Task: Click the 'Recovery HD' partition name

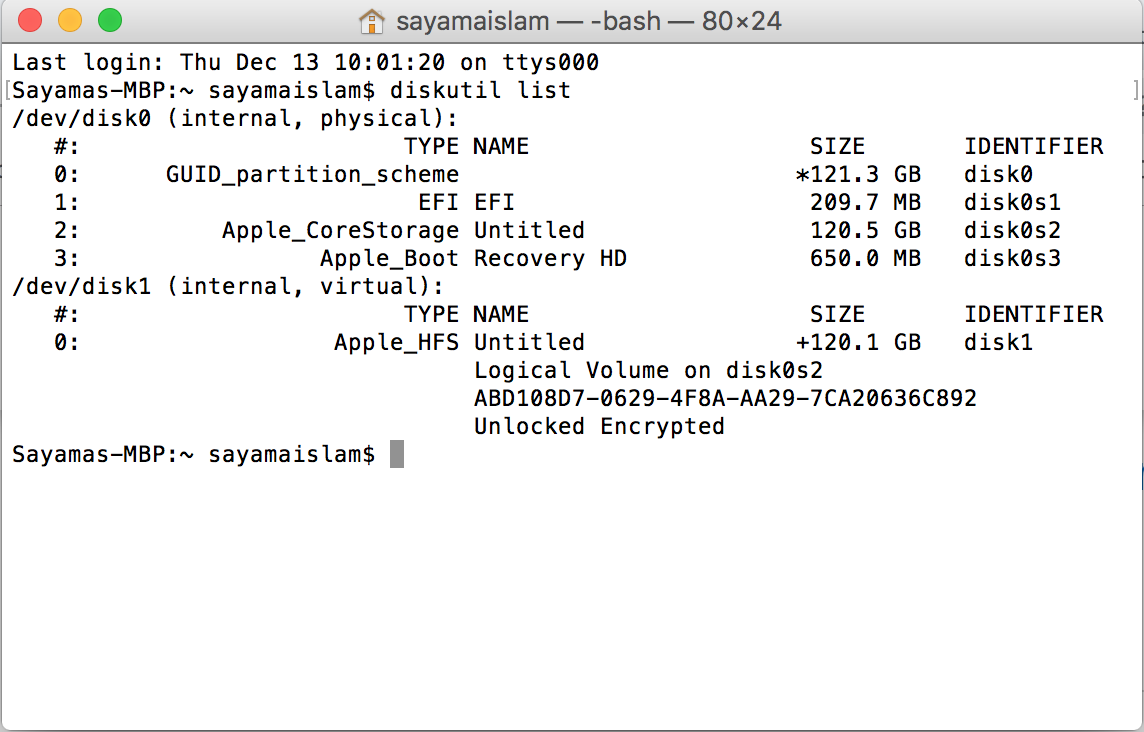Action: 550,259
